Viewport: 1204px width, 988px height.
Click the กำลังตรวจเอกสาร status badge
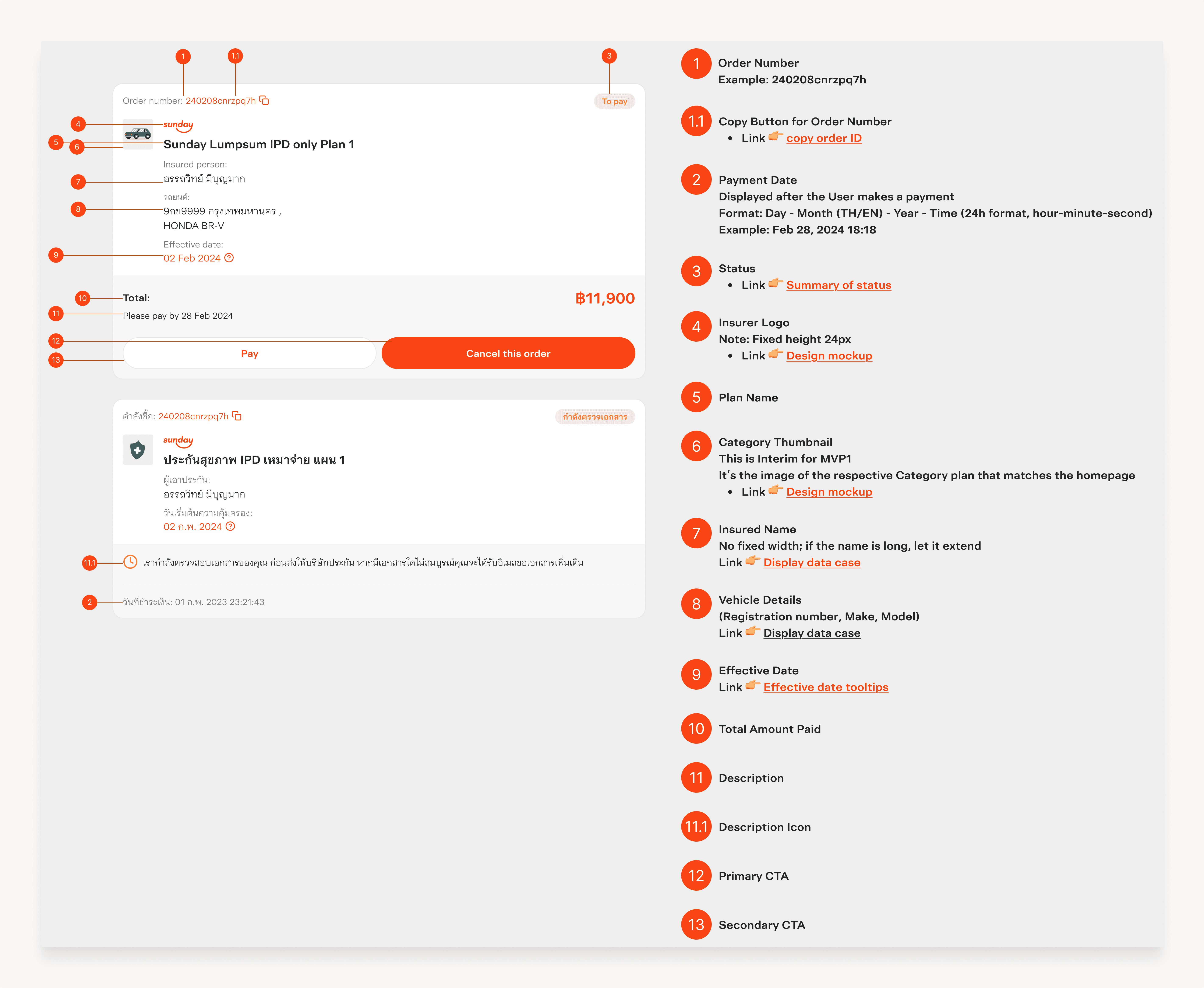click(x=595, y=417)
